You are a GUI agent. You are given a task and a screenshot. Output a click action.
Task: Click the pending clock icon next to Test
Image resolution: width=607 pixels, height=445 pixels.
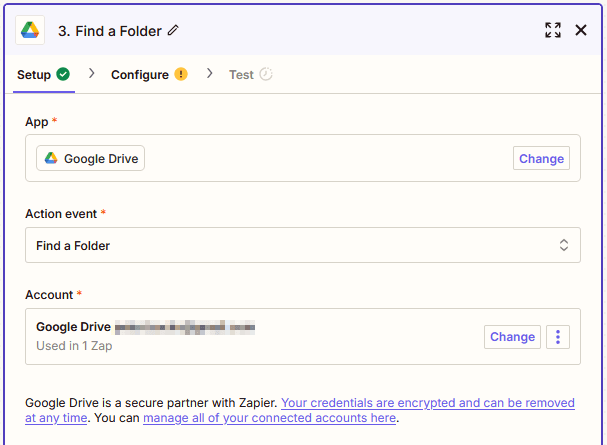pyautogui.click(x=266, y=74)
